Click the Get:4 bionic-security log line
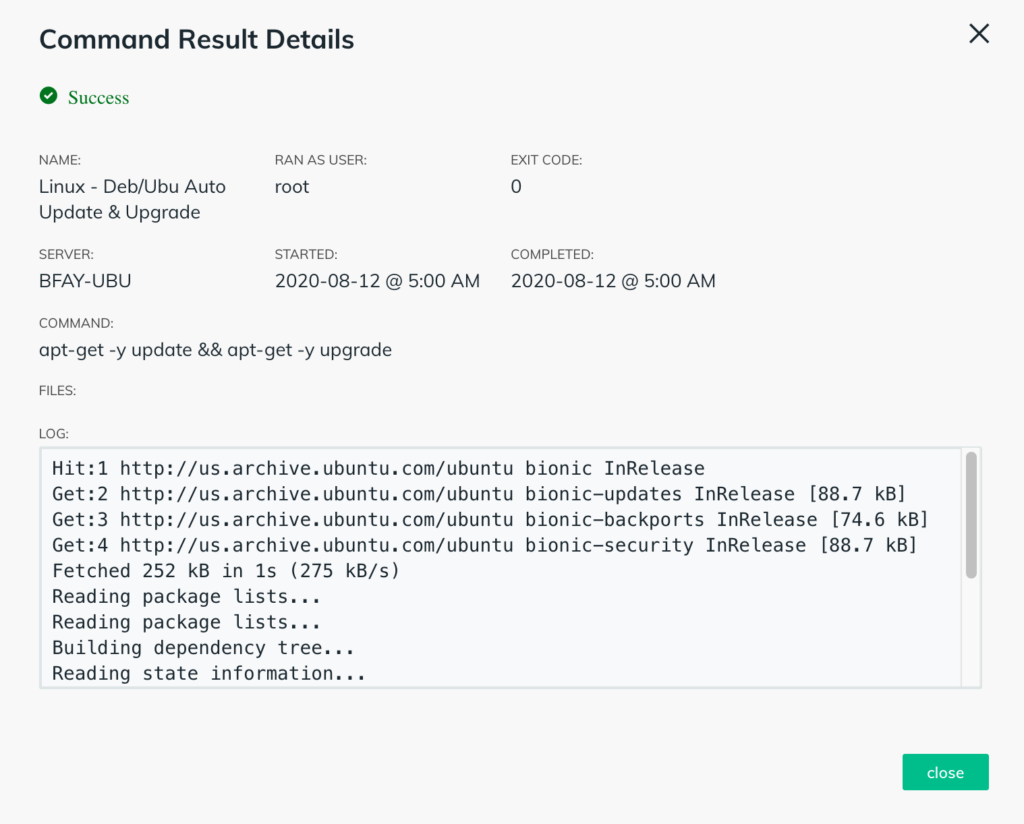The image size is (1024, 824). pos(484,545)
